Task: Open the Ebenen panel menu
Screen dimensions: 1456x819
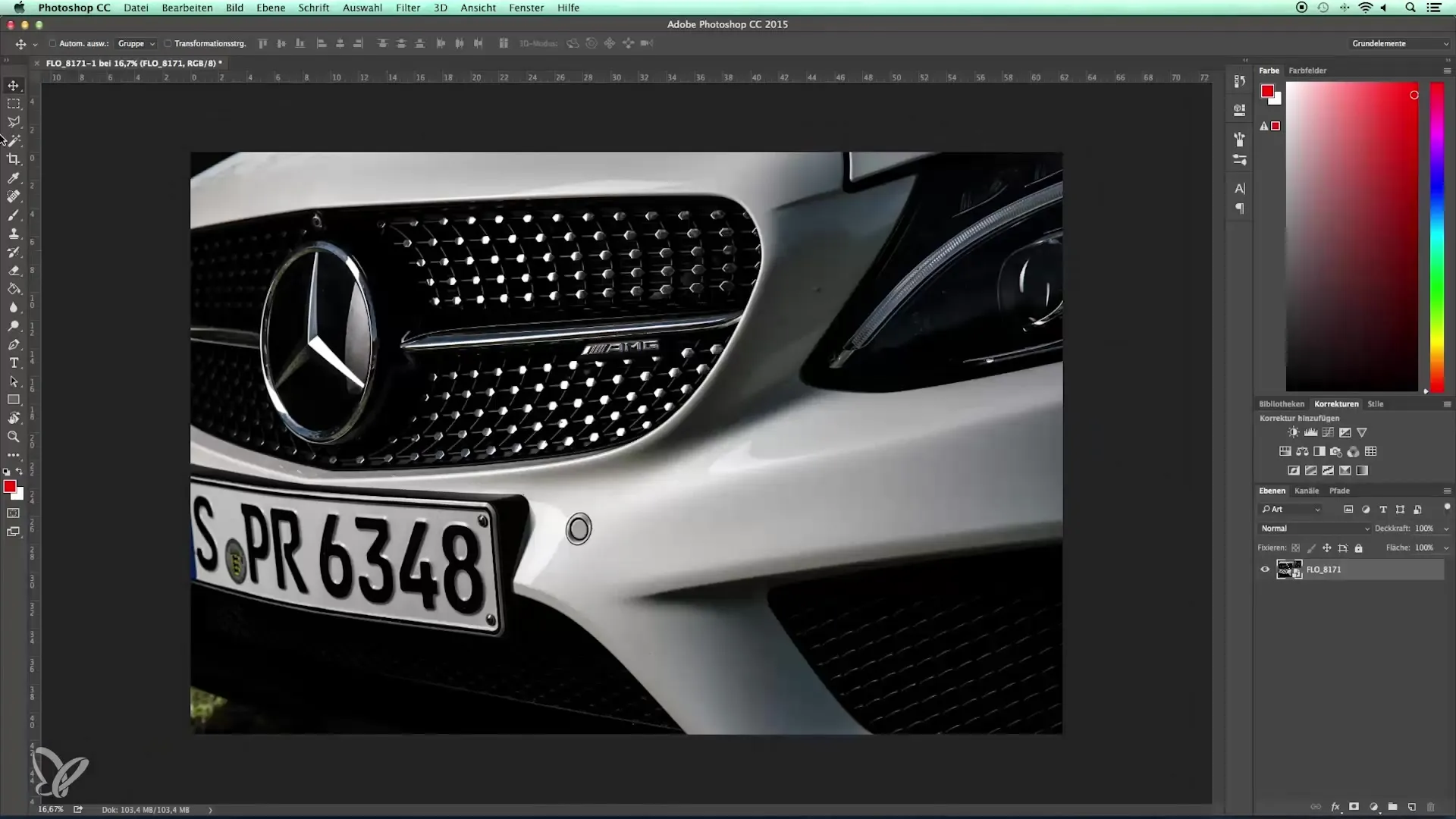Action: [x=1447, y=491]
